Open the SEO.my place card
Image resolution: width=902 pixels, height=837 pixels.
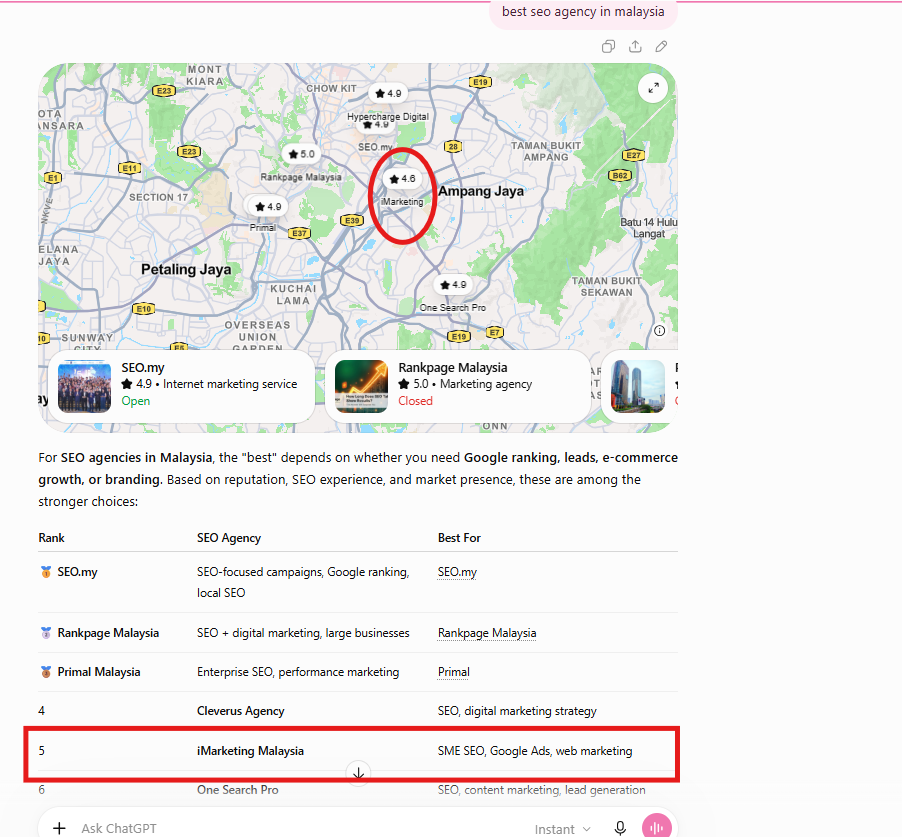click(182, 387)
